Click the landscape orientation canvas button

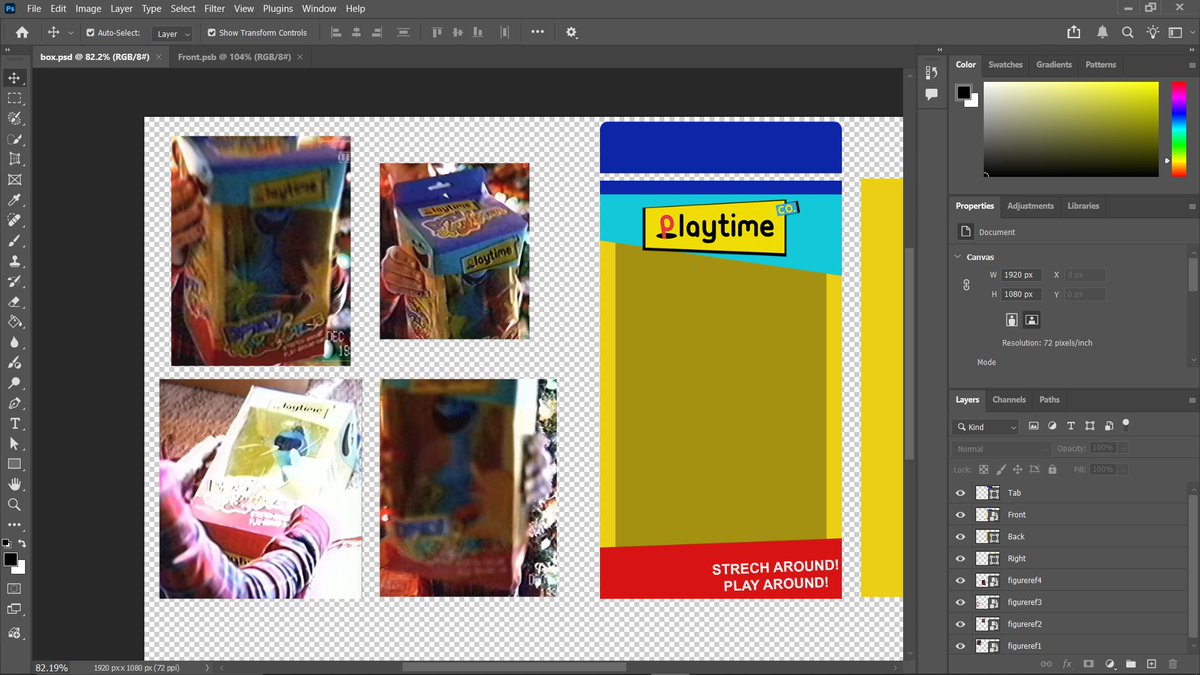[1032, 320]
